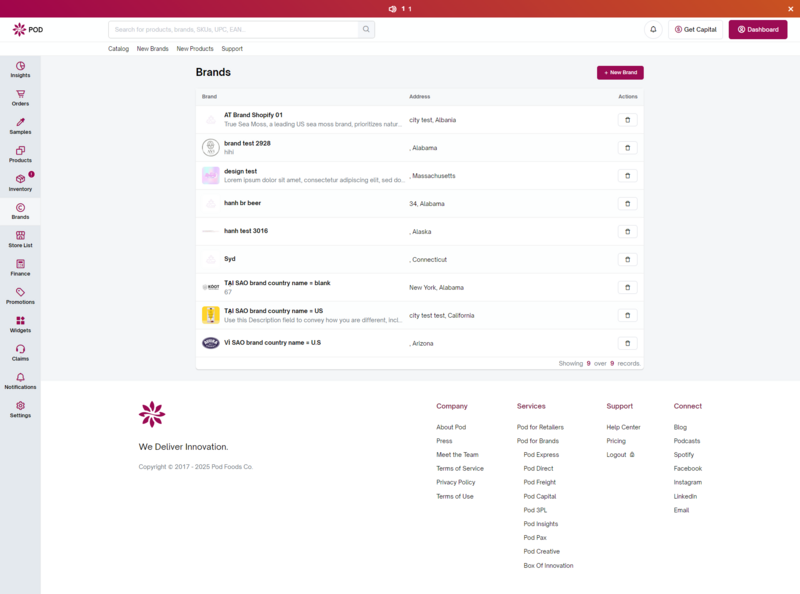Open Widgets in the sidebar

coord(20,324)
